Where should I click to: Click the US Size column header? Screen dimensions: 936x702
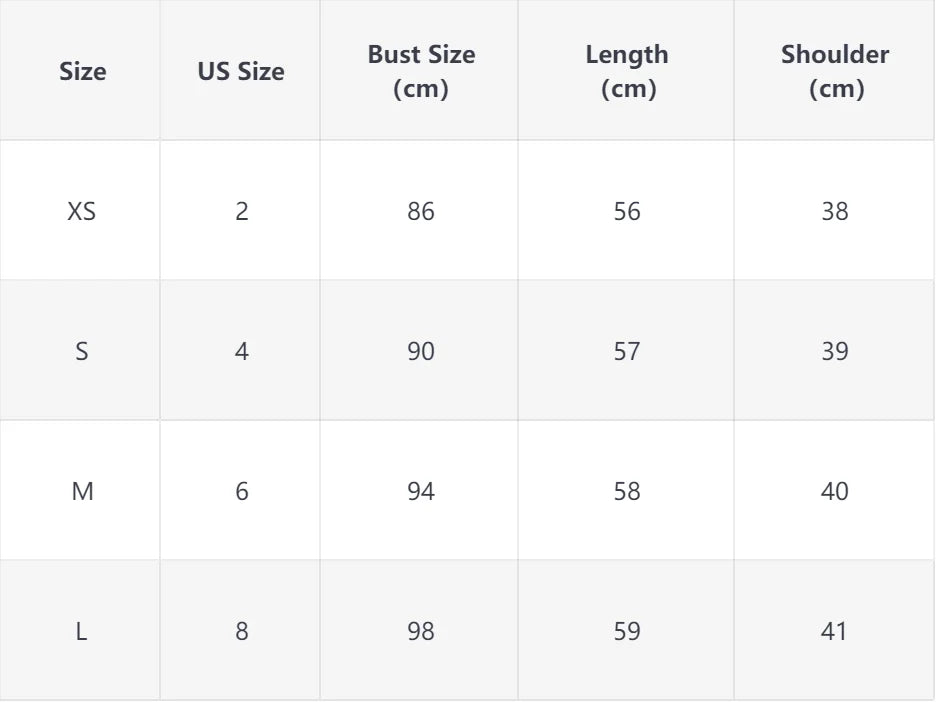[x=240, y=71]
